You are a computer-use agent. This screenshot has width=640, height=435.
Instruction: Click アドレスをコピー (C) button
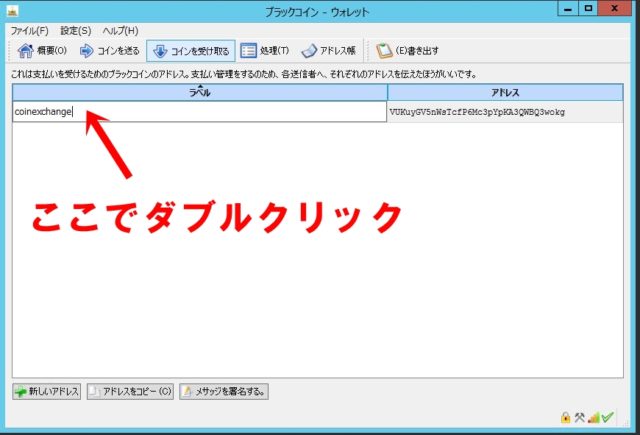[x=130, y=392]
